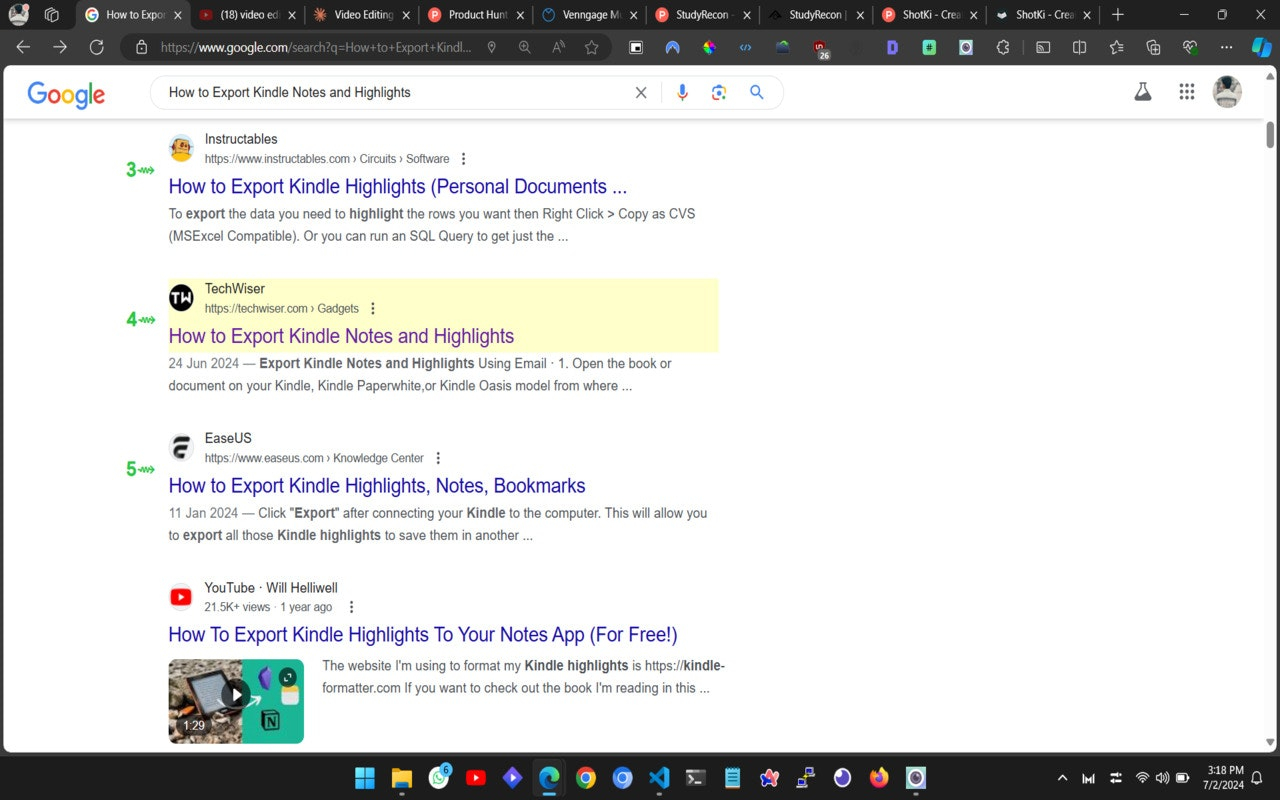This screenshot has height=800, width=1280.
Task: Open the notifications bell in taskbar
Action: 1258,778
